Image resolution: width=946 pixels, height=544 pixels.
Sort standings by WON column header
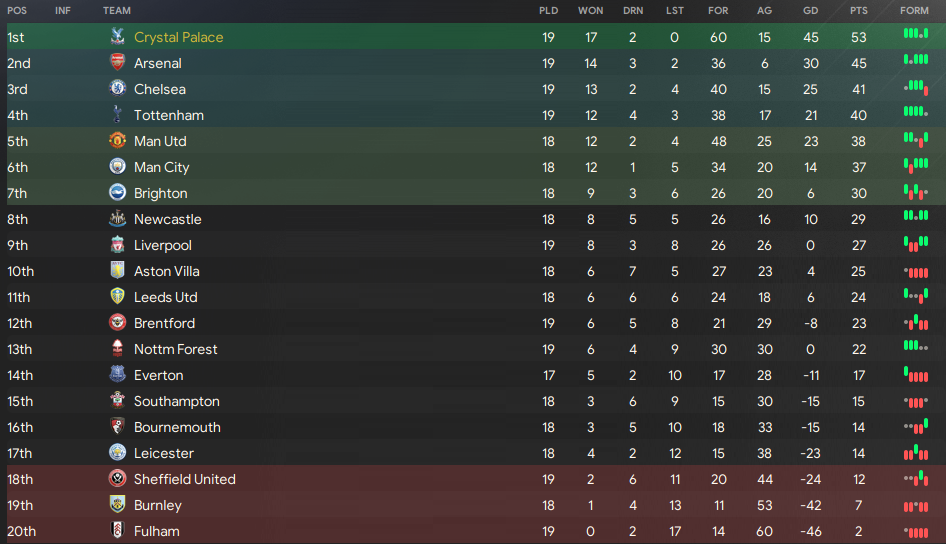pyautogui.click(x=590, y=10)
